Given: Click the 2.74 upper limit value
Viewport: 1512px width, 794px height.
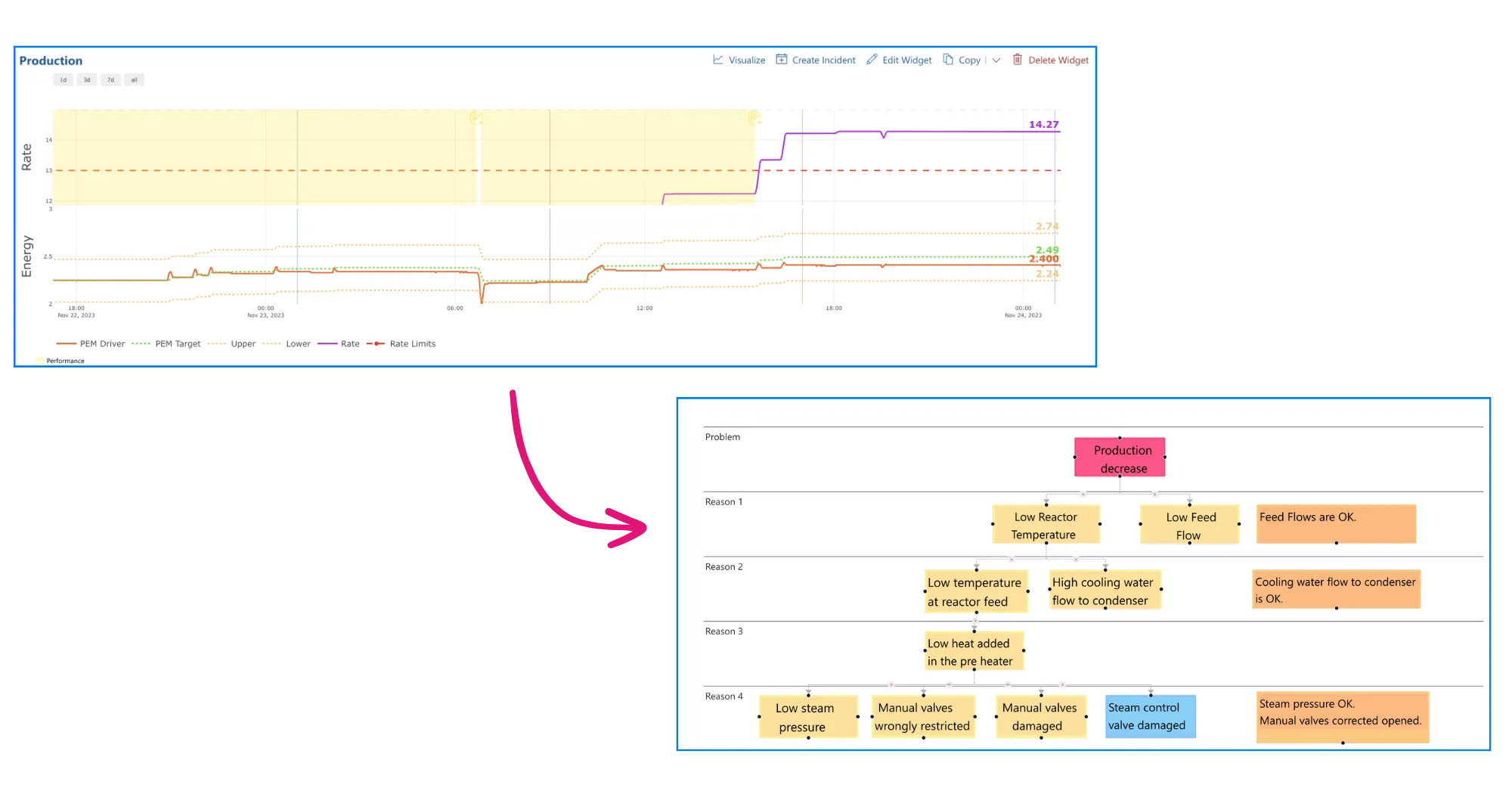Looking at the screenshot, I should [x=1047, y=226].
